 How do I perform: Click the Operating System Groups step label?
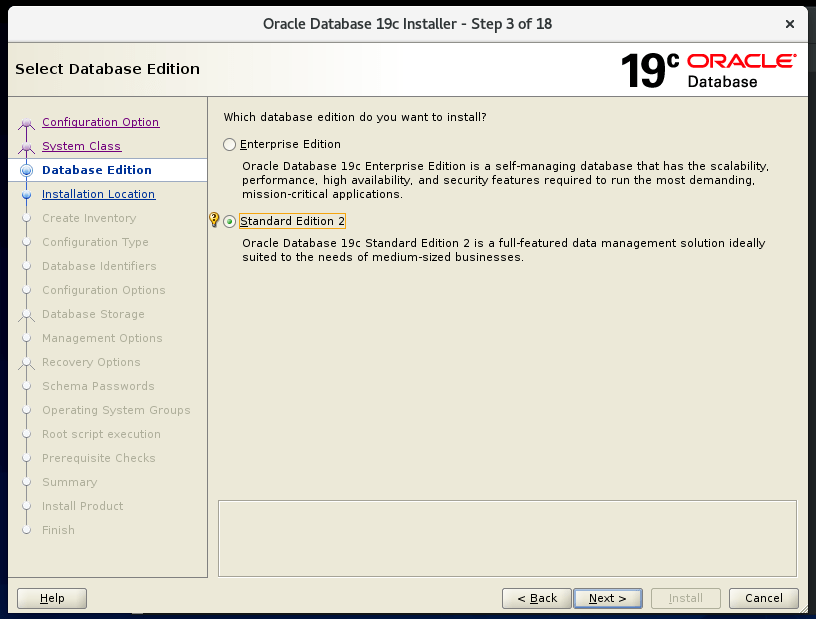[x=116, y=409]
